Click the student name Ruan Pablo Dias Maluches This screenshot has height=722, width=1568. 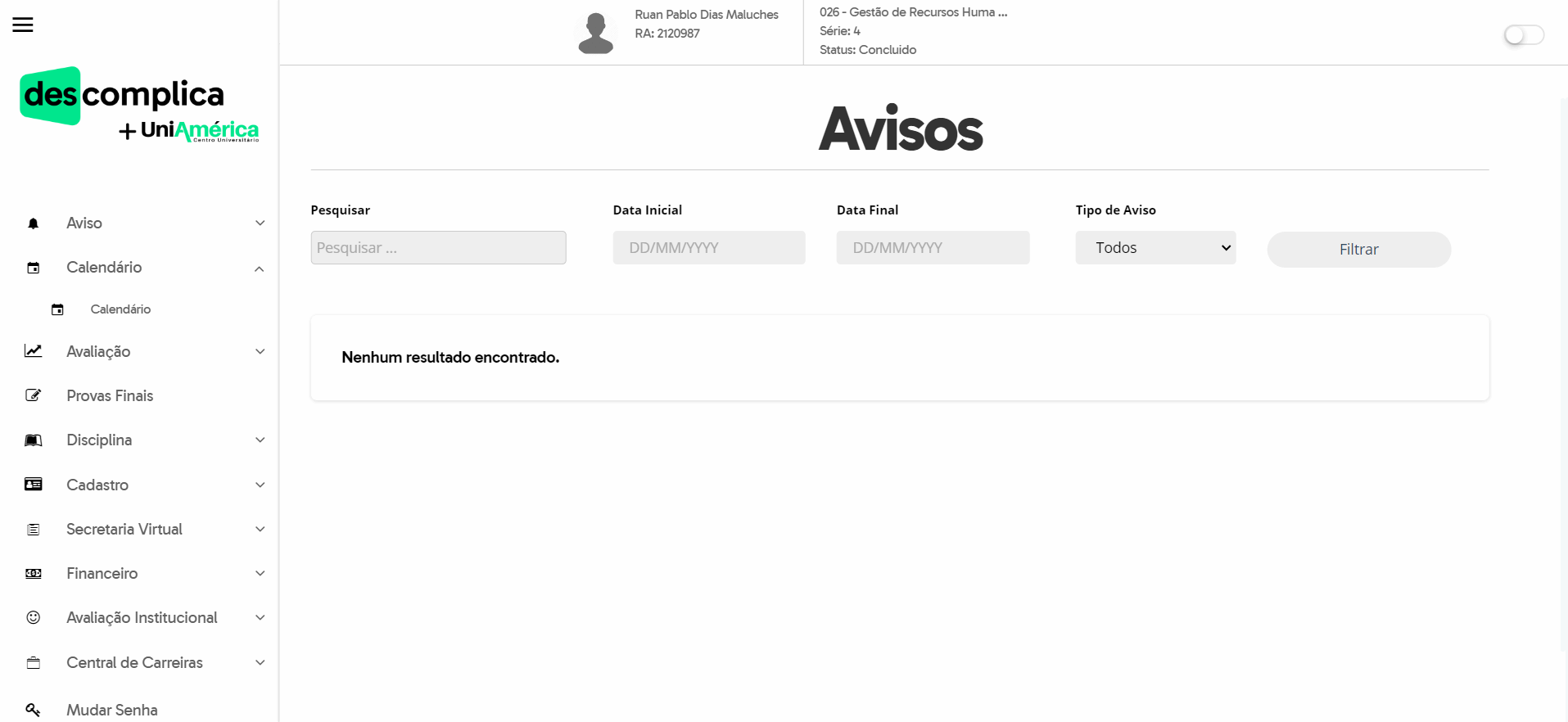pyautogui.click(x=707, y=15)
